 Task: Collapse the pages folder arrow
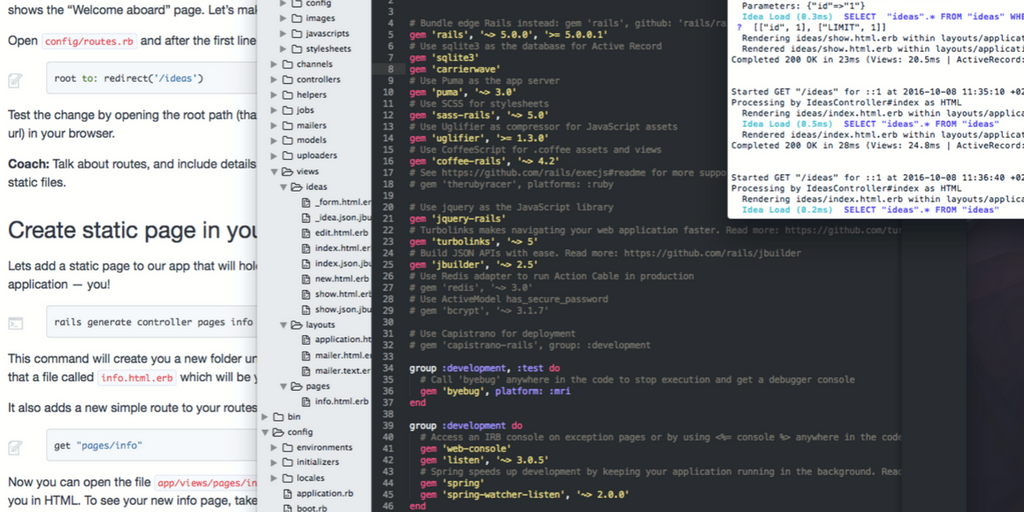[x=283, y=386]
